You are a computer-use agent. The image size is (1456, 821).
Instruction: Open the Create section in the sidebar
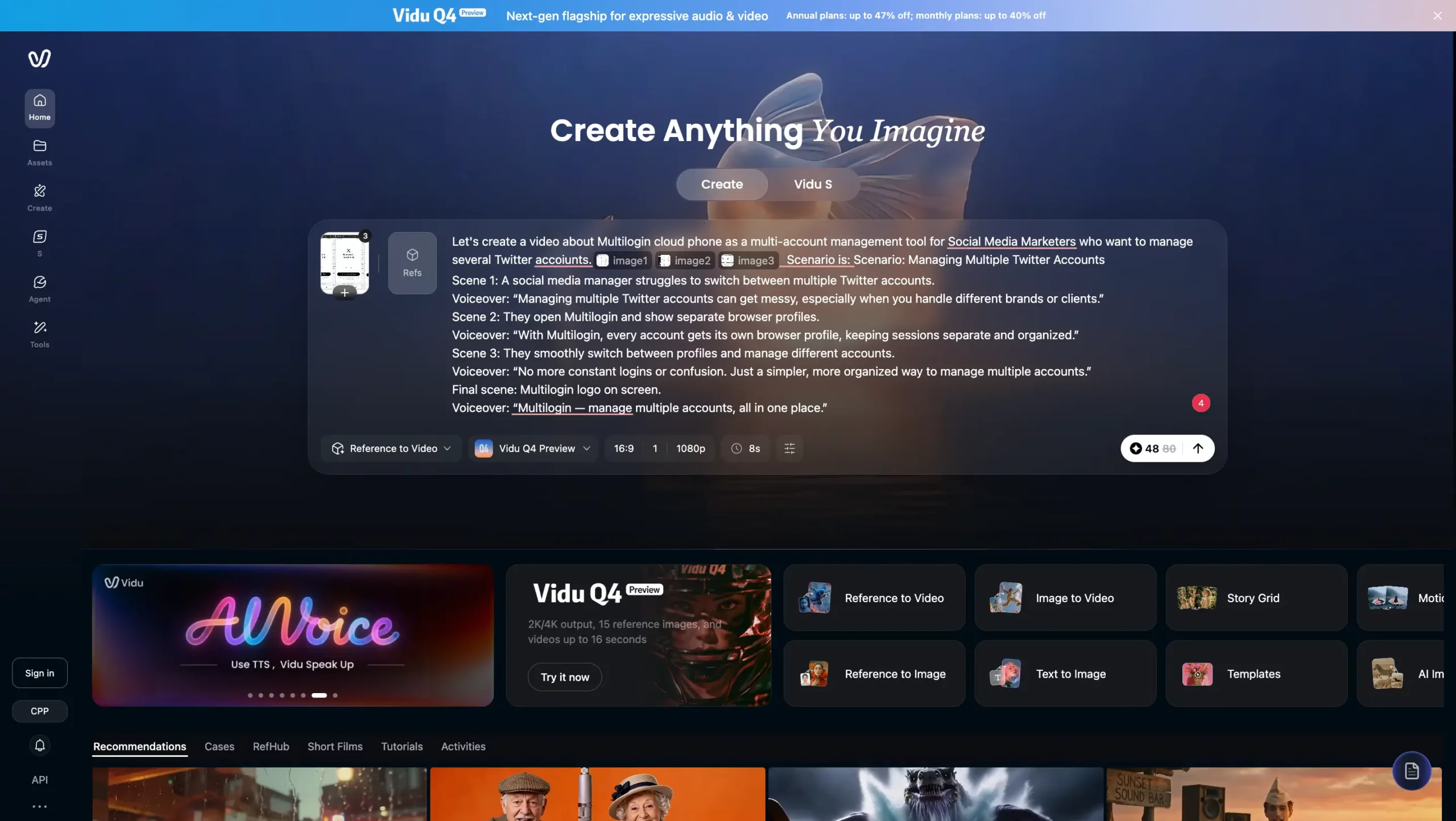(39, 198)
